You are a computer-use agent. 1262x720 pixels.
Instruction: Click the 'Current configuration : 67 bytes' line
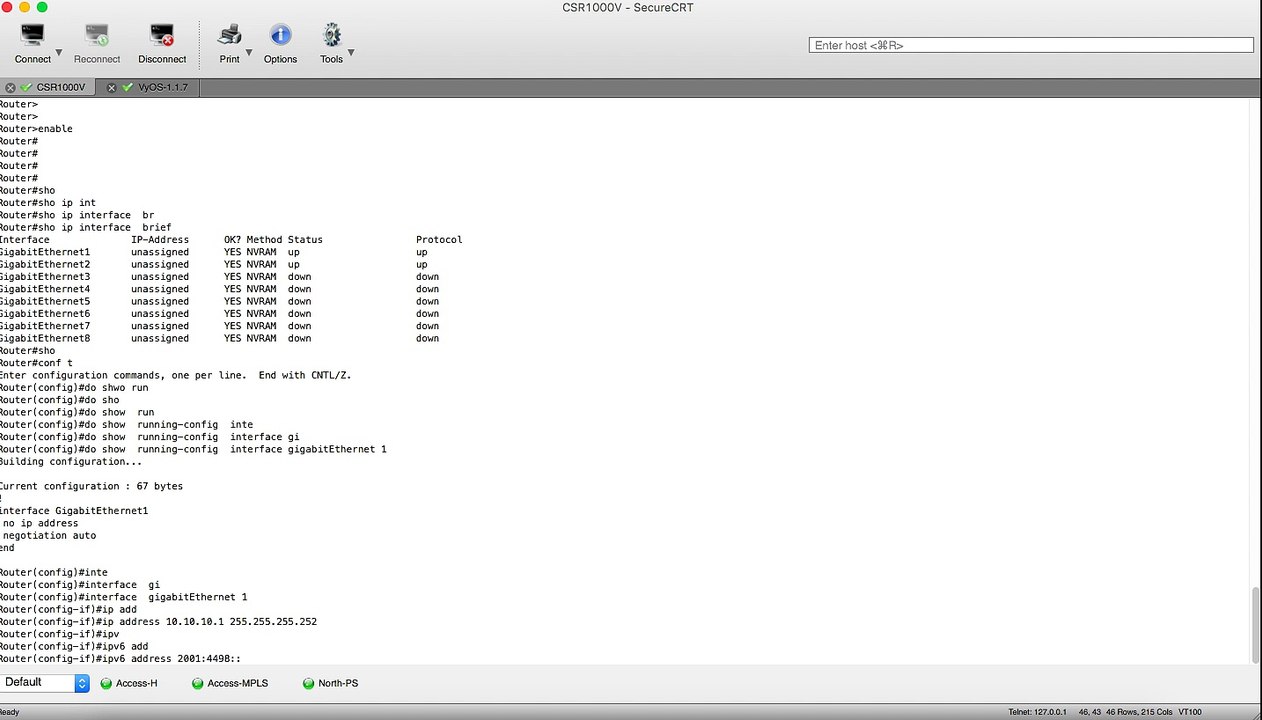[x=91, y=486]
